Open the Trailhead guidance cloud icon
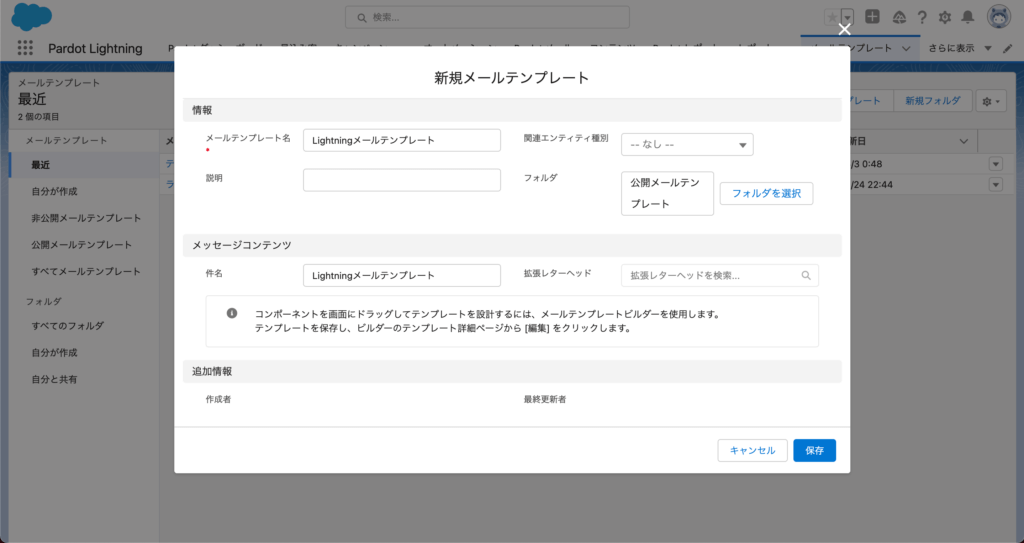Screen dimensions: 1024x543 [x=899, y=18]
